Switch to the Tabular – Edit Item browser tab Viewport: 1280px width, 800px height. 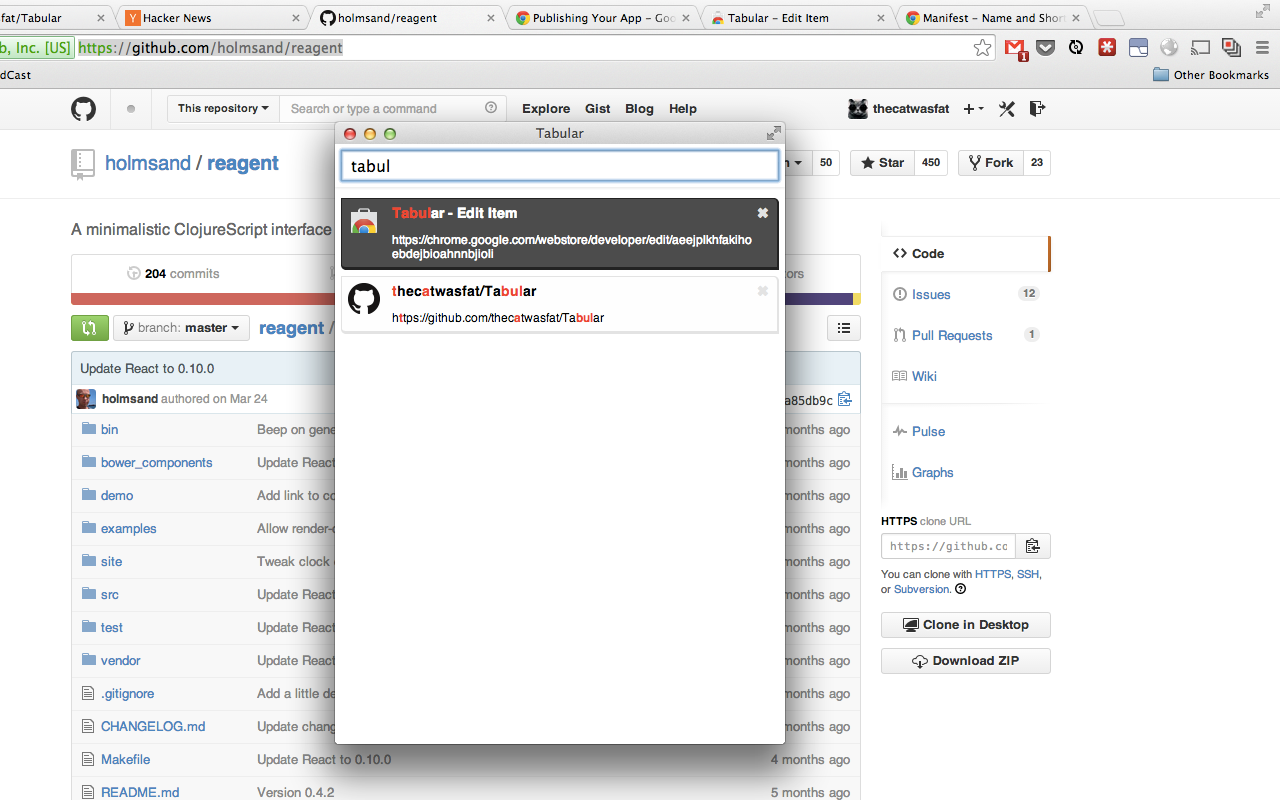click(797, 18)
